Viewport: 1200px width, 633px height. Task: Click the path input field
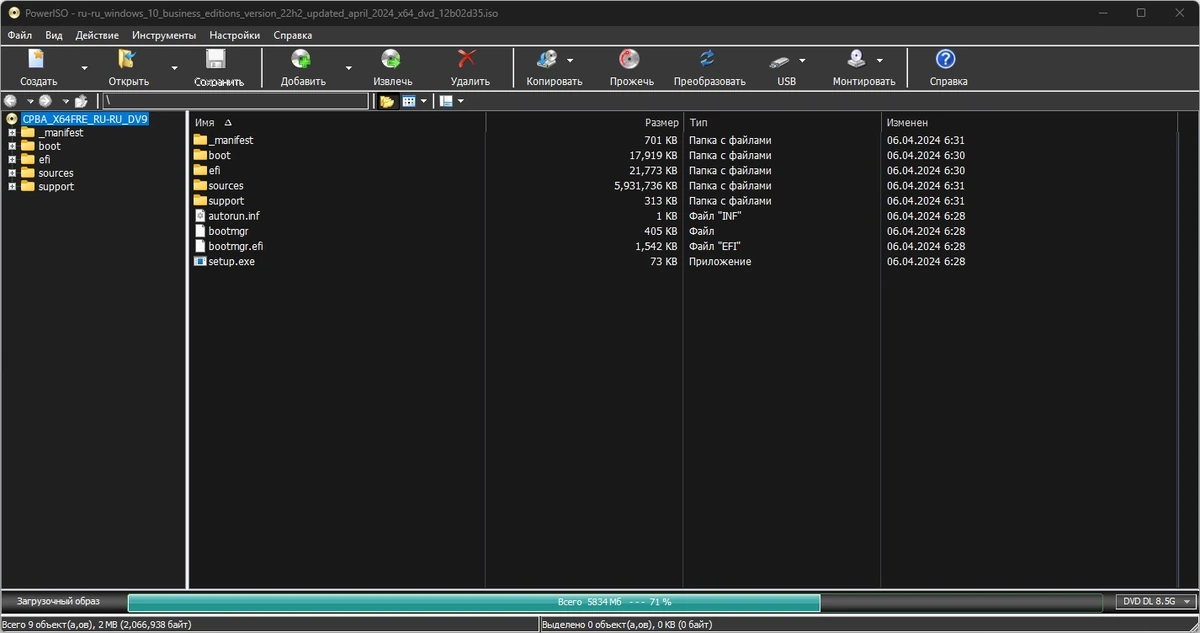(x=236, y=101)
